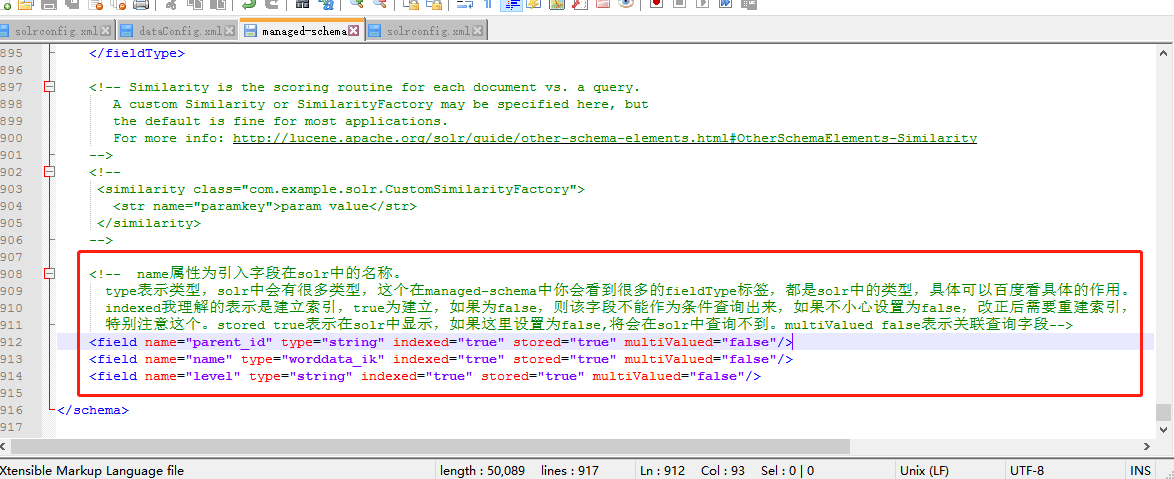The image size is (1174, 479).
Task: Click the save icon on the managed-schema tab
Action: pyautogui.click(x=249, y=31)
